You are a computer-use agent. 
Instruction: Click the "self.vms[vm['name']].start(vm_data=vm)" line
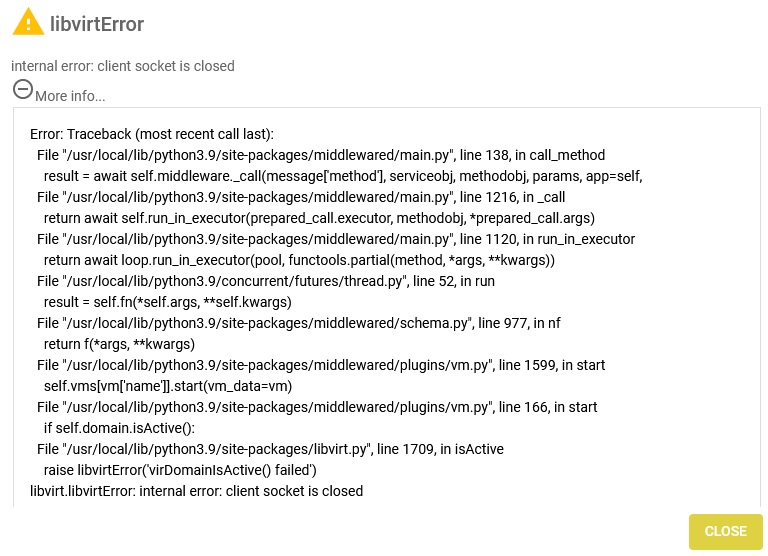click(x=168, y=387)
